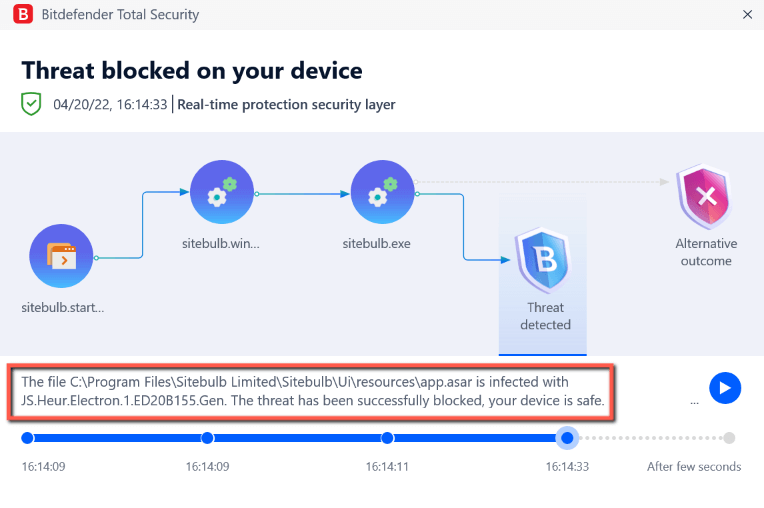The image size is (764, 508).
Task: Select the sitebulb.win process gear icon
Action: tap(222, 192)
